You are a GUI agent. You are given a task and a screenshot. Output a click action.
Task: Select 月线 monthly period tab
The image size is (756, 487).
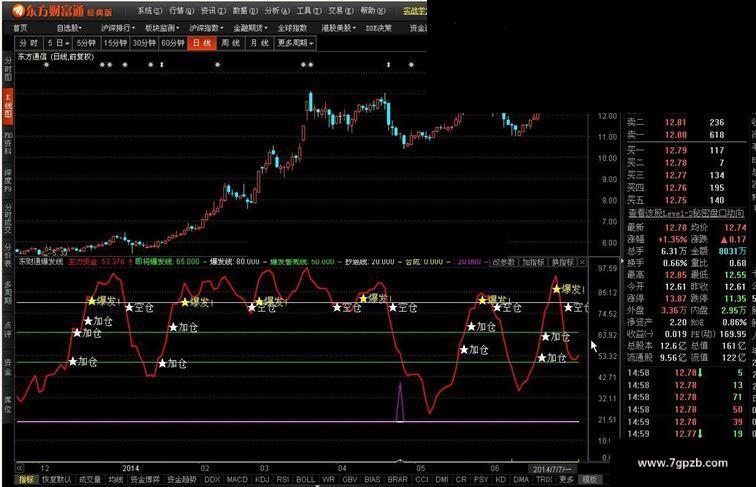(259, 43)
